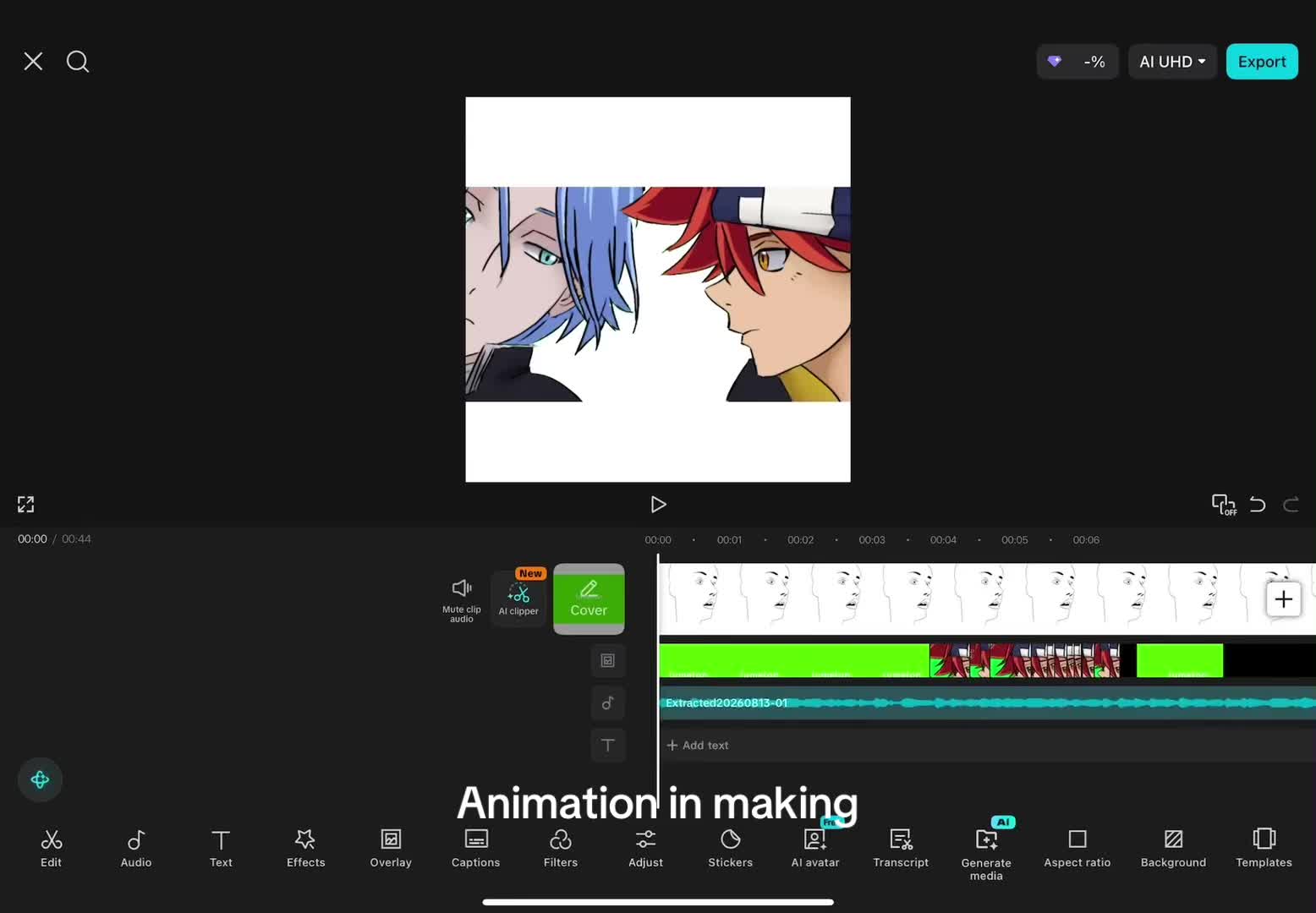
Task: Select the overlay track icon
Action: 608,660
